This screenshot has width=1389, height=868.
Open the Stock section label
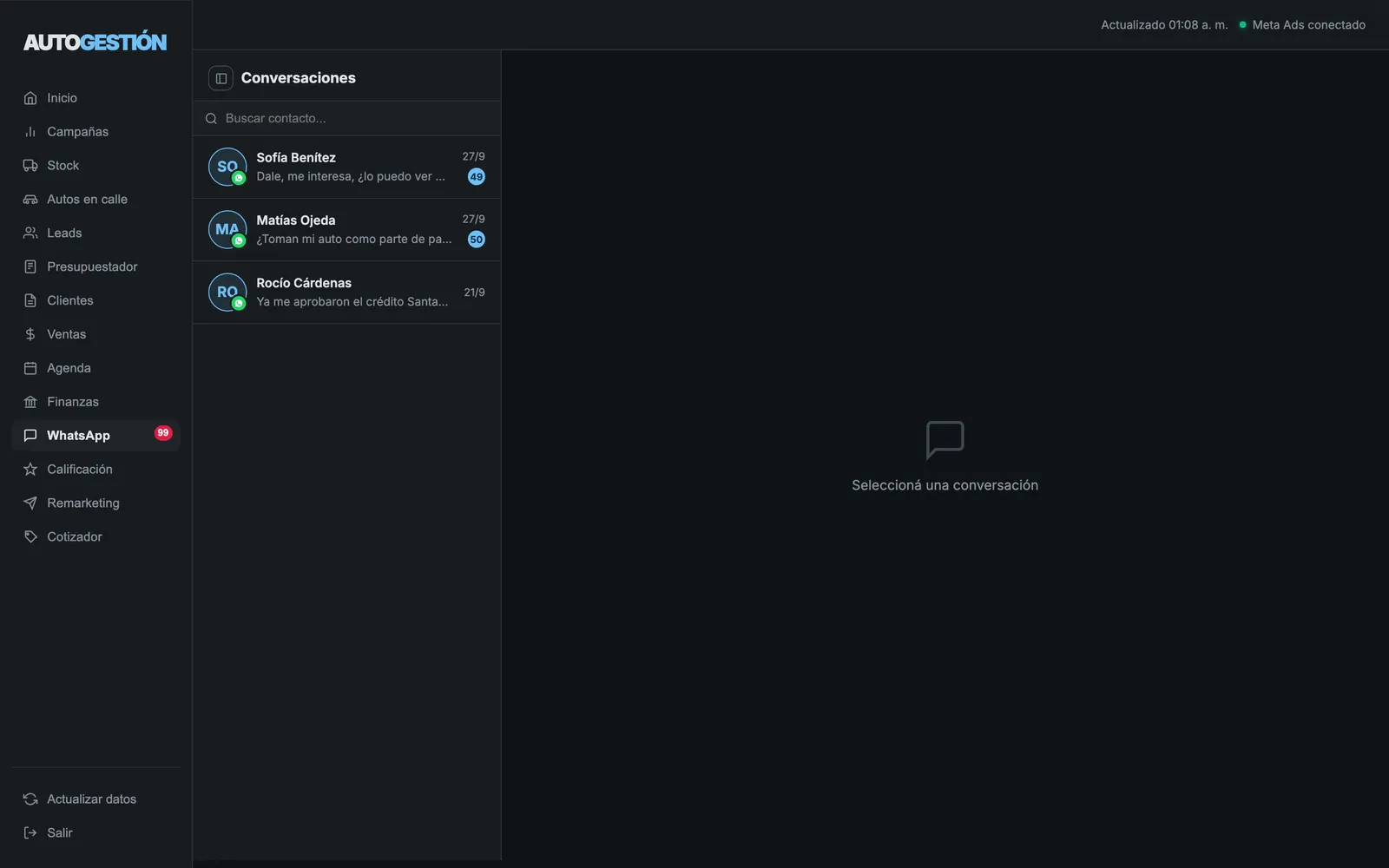tap(63, 166)
